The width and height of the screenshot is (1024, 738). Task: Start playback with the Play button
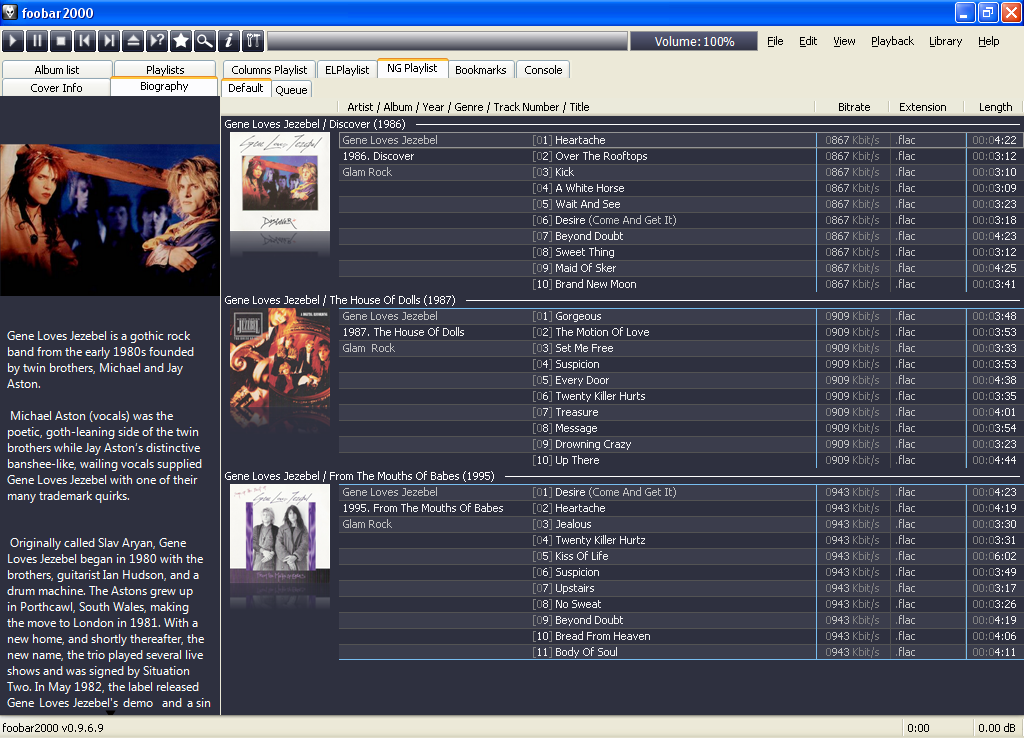point(13,41)
